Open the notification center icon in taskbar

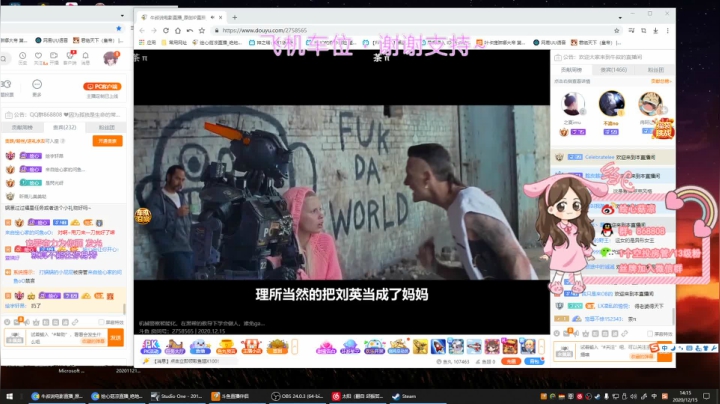706,396
